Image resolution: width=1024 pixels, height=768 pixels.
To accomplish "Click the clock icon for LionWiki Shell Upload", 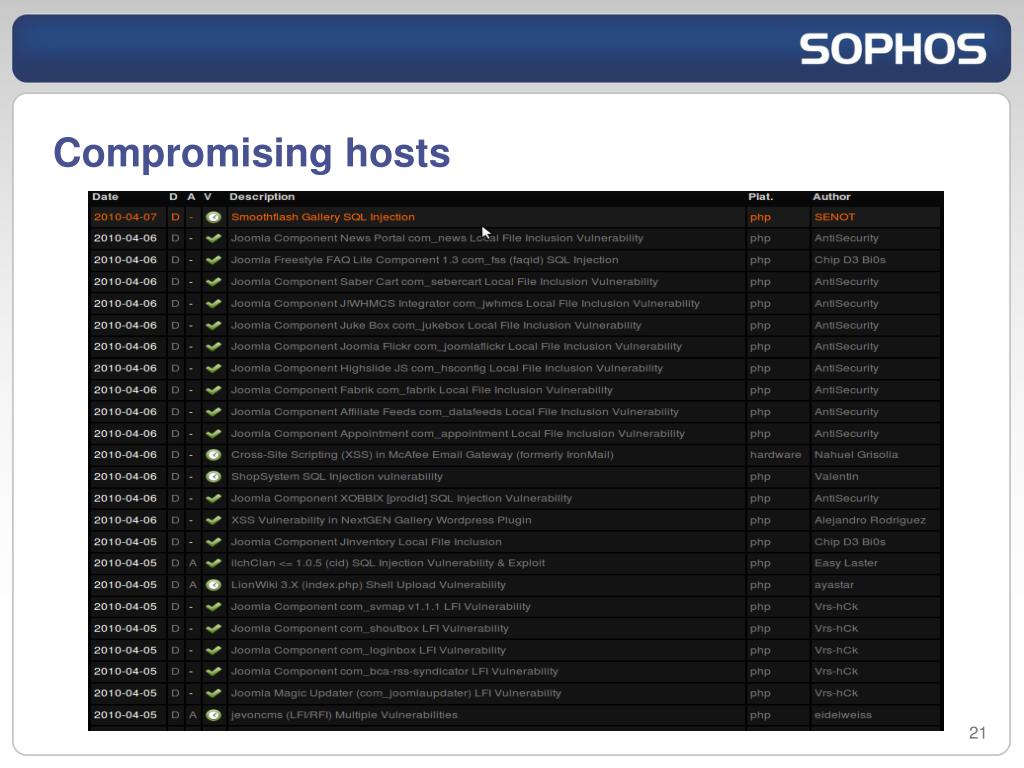I will tap(214, 585).
